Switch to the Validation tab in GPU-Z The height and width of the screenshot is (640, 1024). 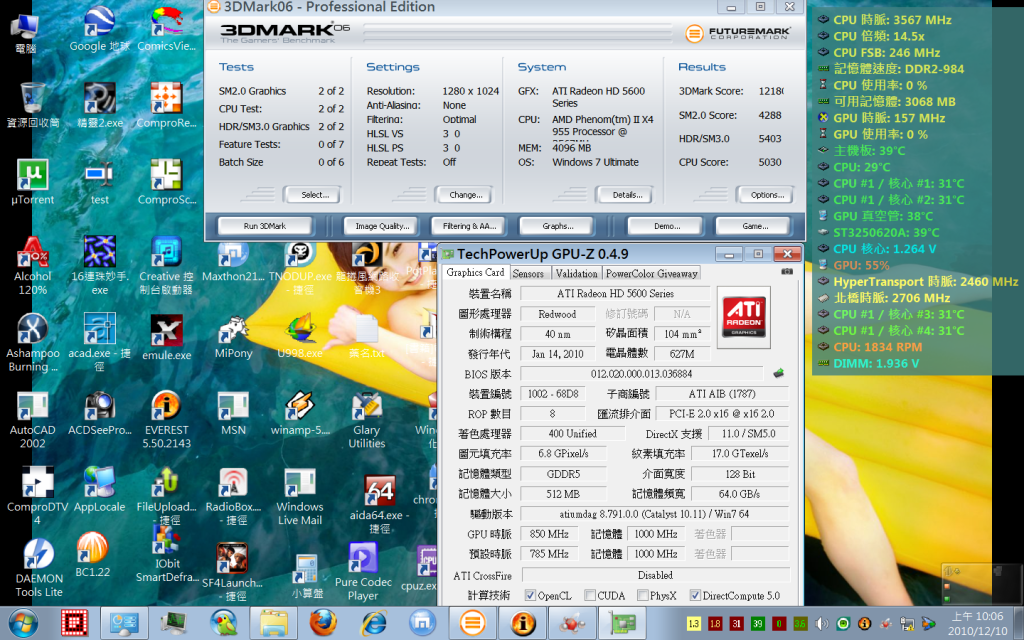(x=576, y=274)
